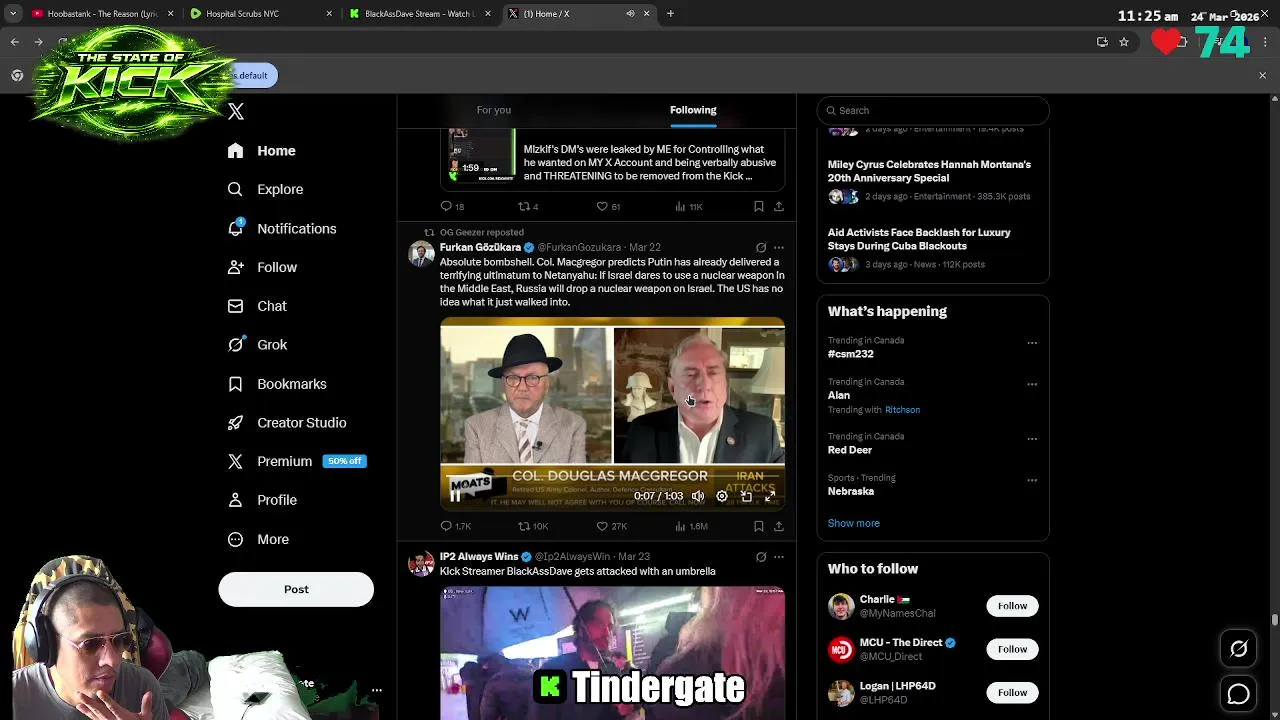The width and height of the screenshot is (1280, 720).
Task: Enable picture-in-picture on Macgregor video
Action: click(746, 496)
